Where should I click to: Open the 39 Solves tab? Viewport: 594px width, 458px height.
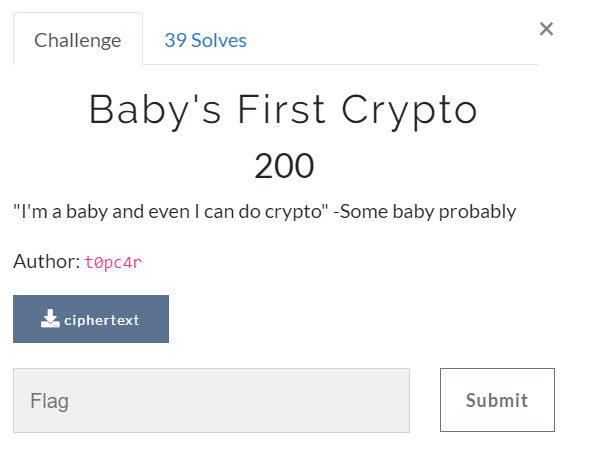205,40
